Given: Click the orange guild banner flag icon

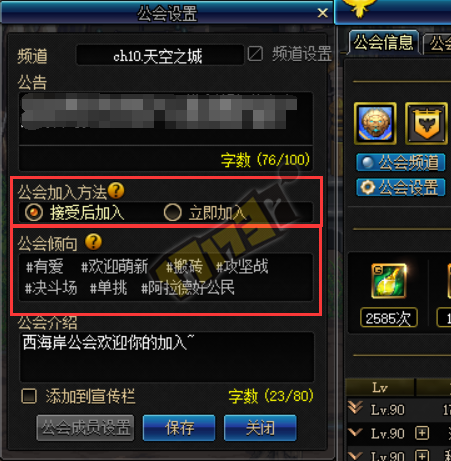Looking at the screenshot, I should tap(426, 124).
